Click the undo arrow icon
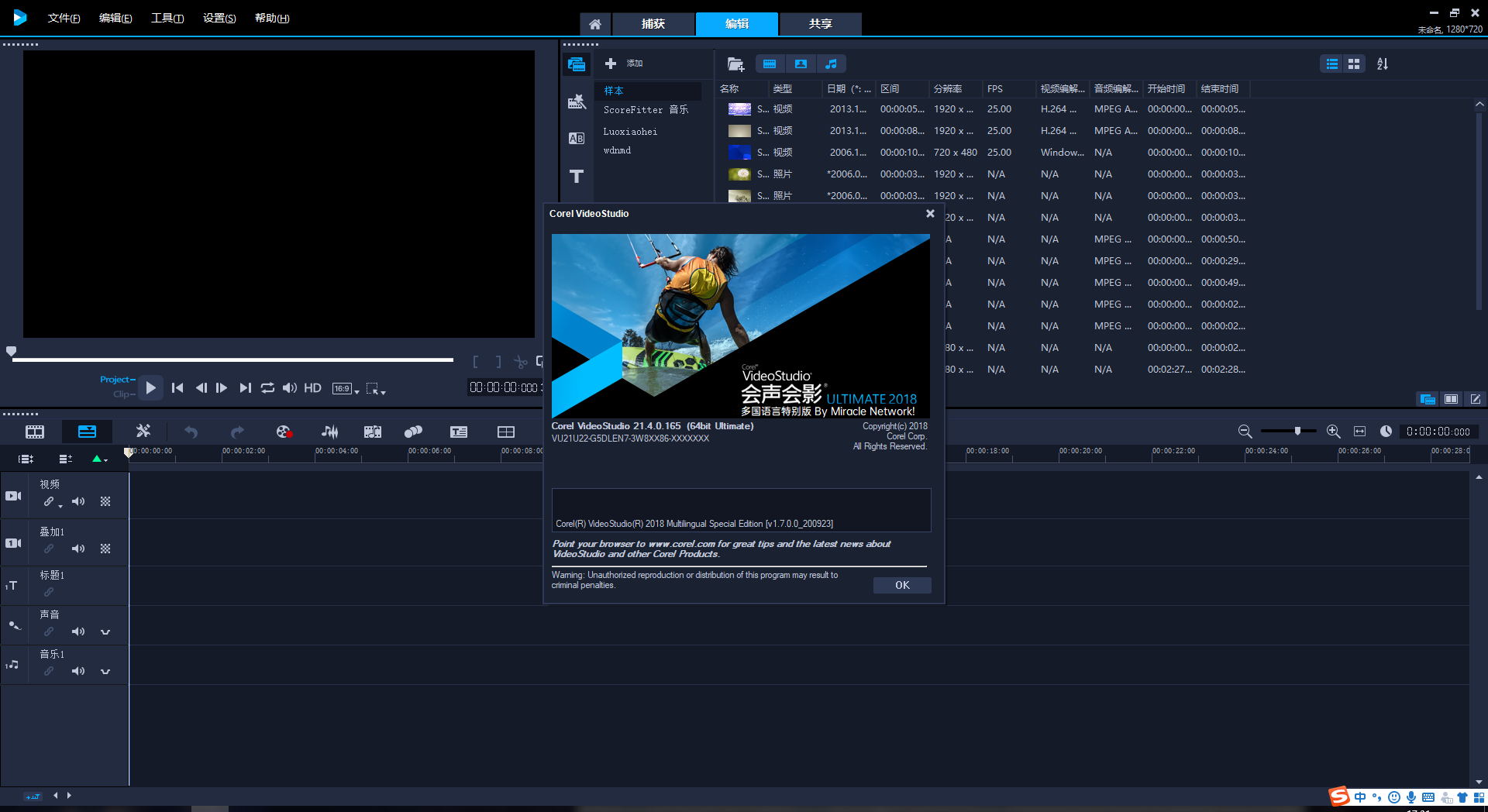1488x812 pixels. (x=191, y=432)
